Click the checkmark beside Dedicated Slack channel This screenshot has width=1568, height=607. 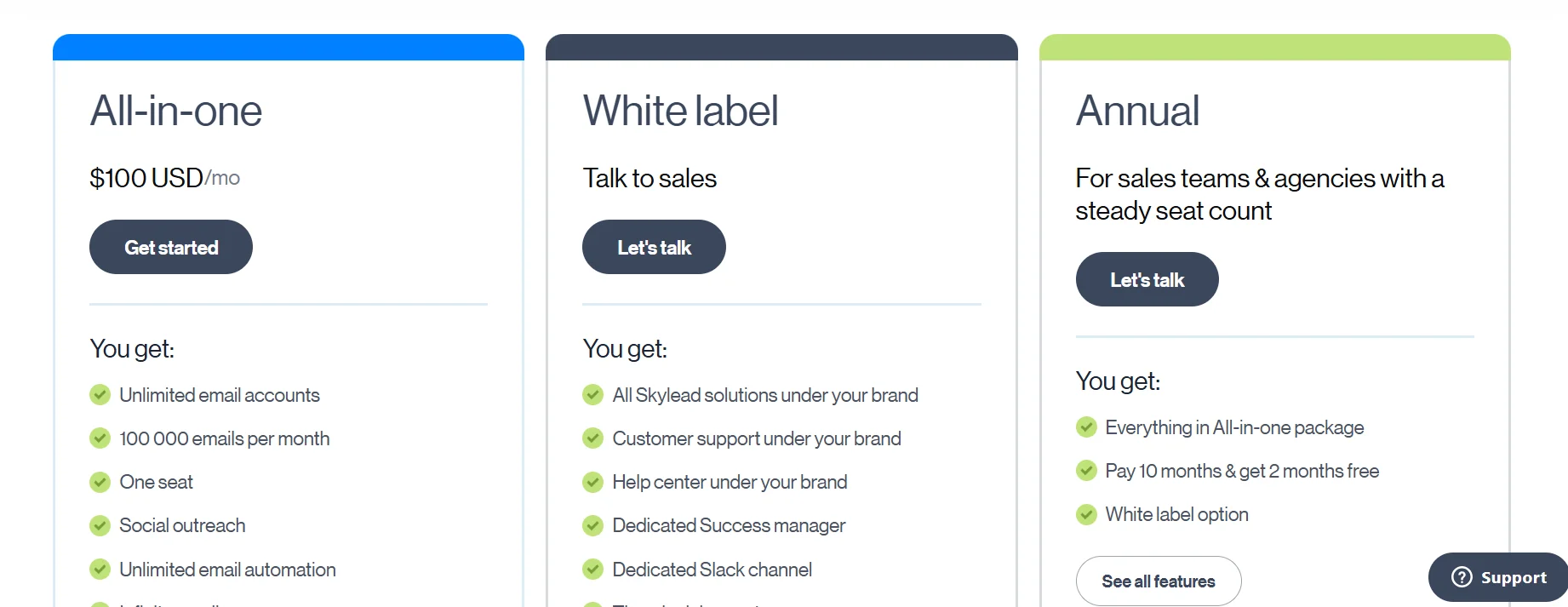tap(593, 569)
